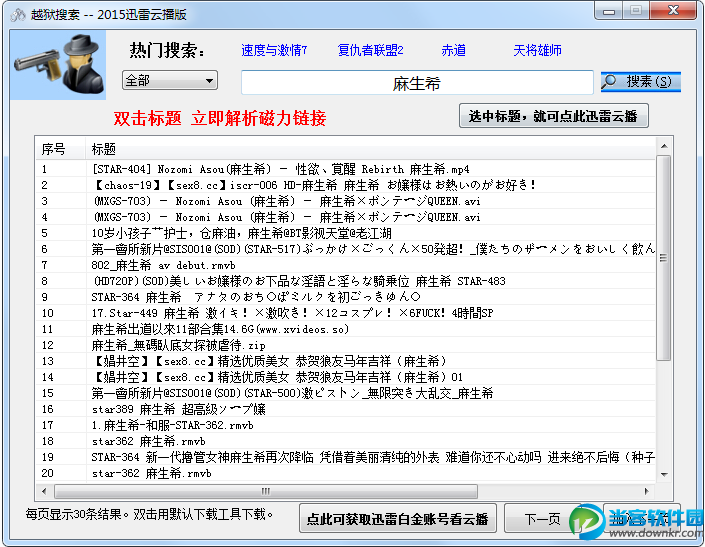The width and height of the screenshot is (705, 547).
Task: Click the magnifier icon in the search button
Action: point(610,81)
